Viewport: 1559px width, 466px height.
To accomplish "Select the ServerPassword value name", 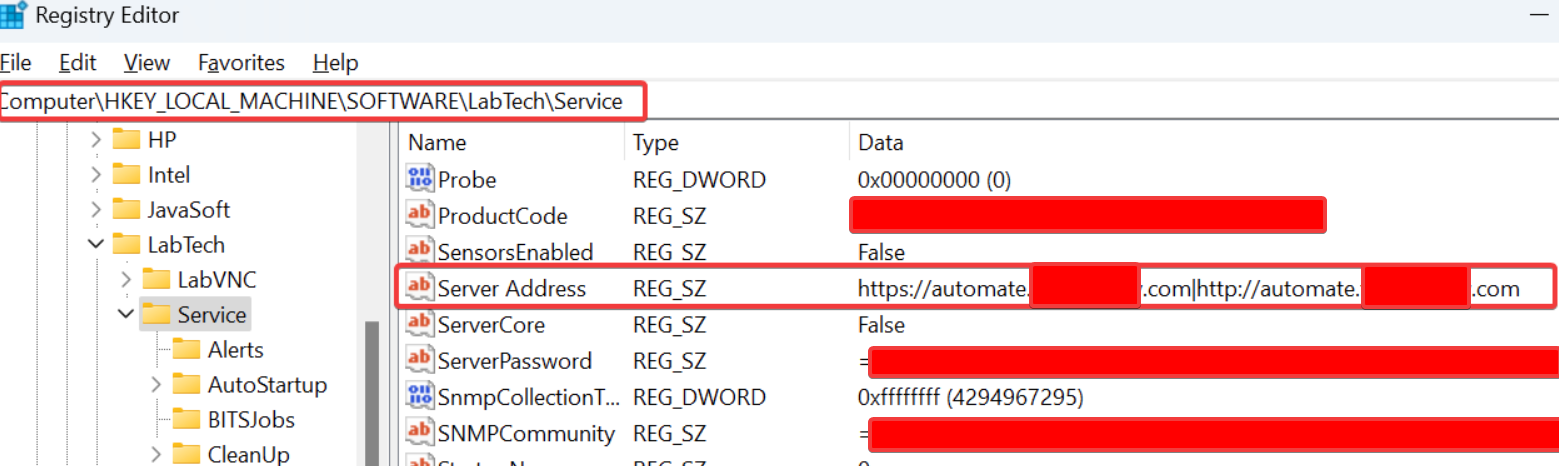I will point(515,361).
